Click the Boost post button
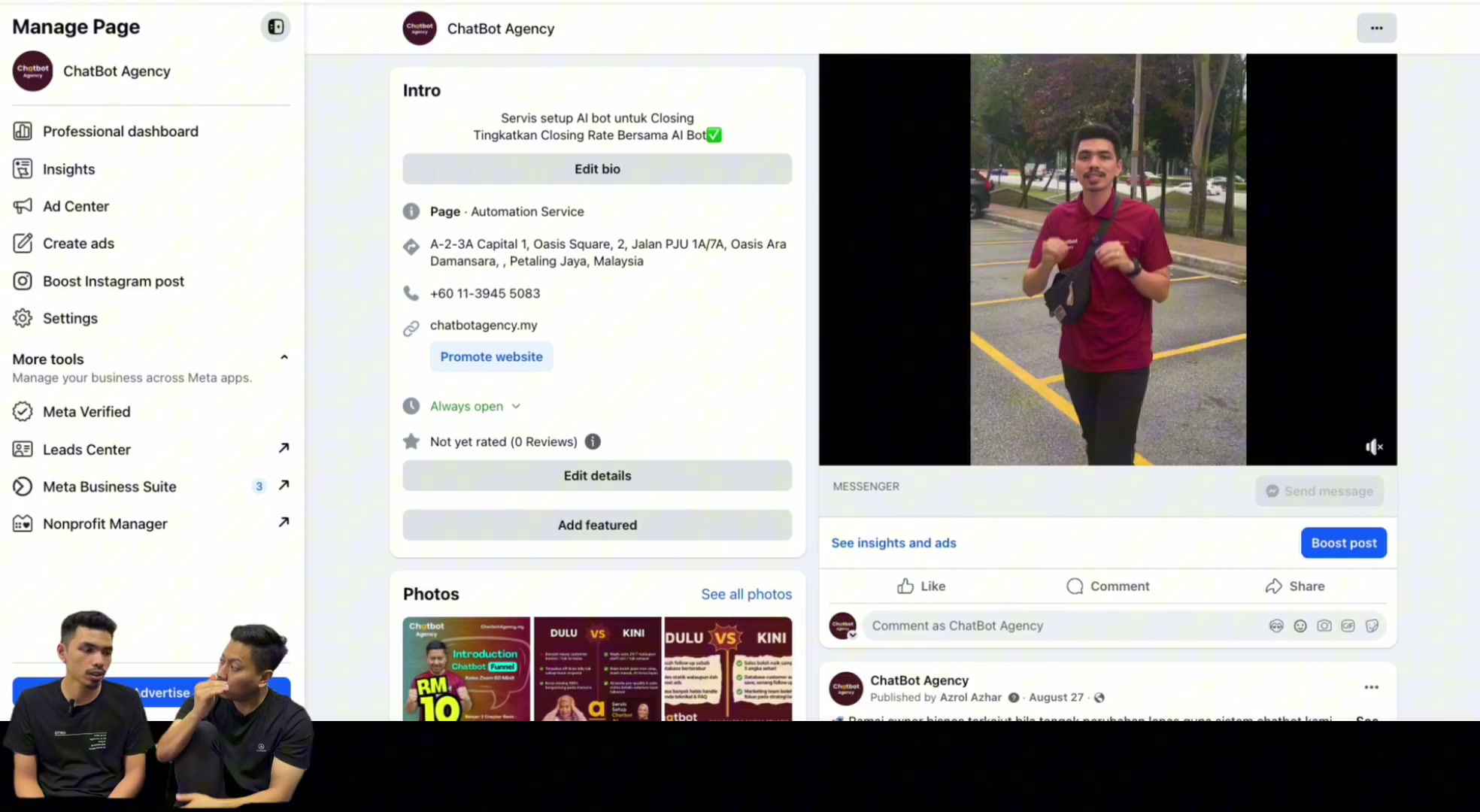Screen dimensions: 1480x812 coord(1344,543)
